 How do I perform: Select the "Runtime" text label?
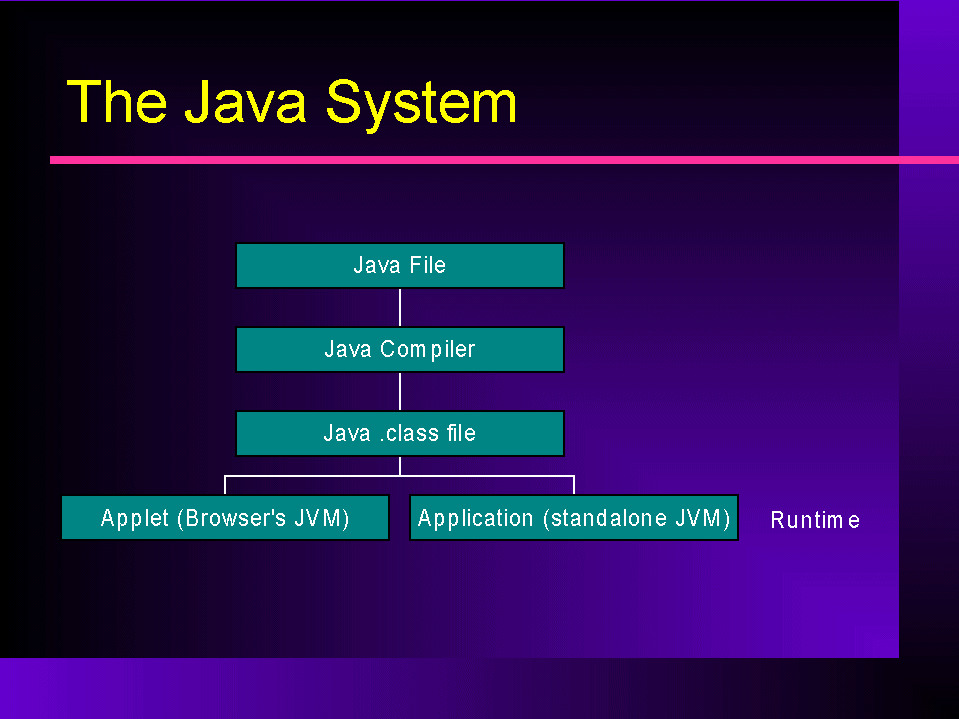click(x=815, y=520)
